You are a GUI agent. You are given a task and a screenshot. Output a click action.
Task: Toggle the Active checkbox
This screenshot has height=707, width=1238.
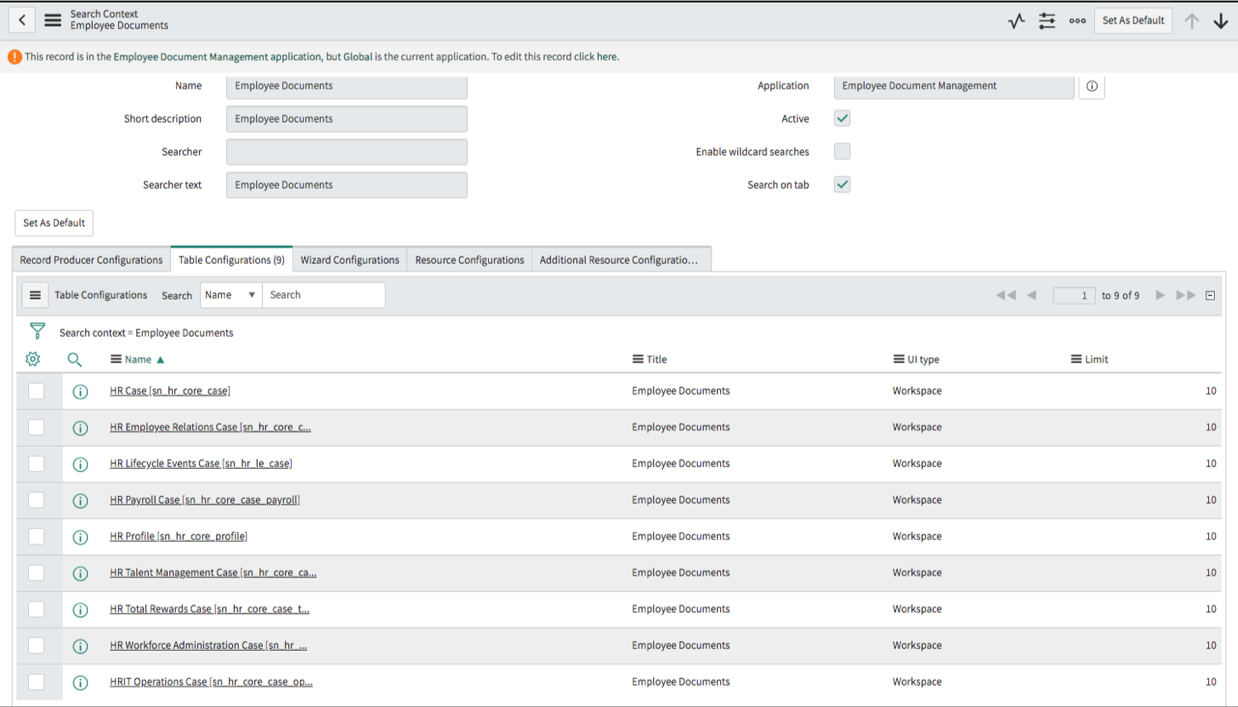[842, 118]
